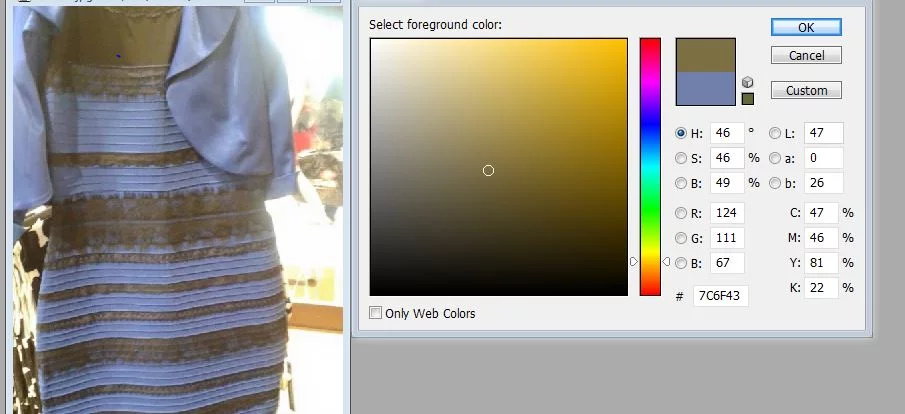Open the Custom color libraries button
The width and height of the screenshot is (905, 414).
(806, 90)
